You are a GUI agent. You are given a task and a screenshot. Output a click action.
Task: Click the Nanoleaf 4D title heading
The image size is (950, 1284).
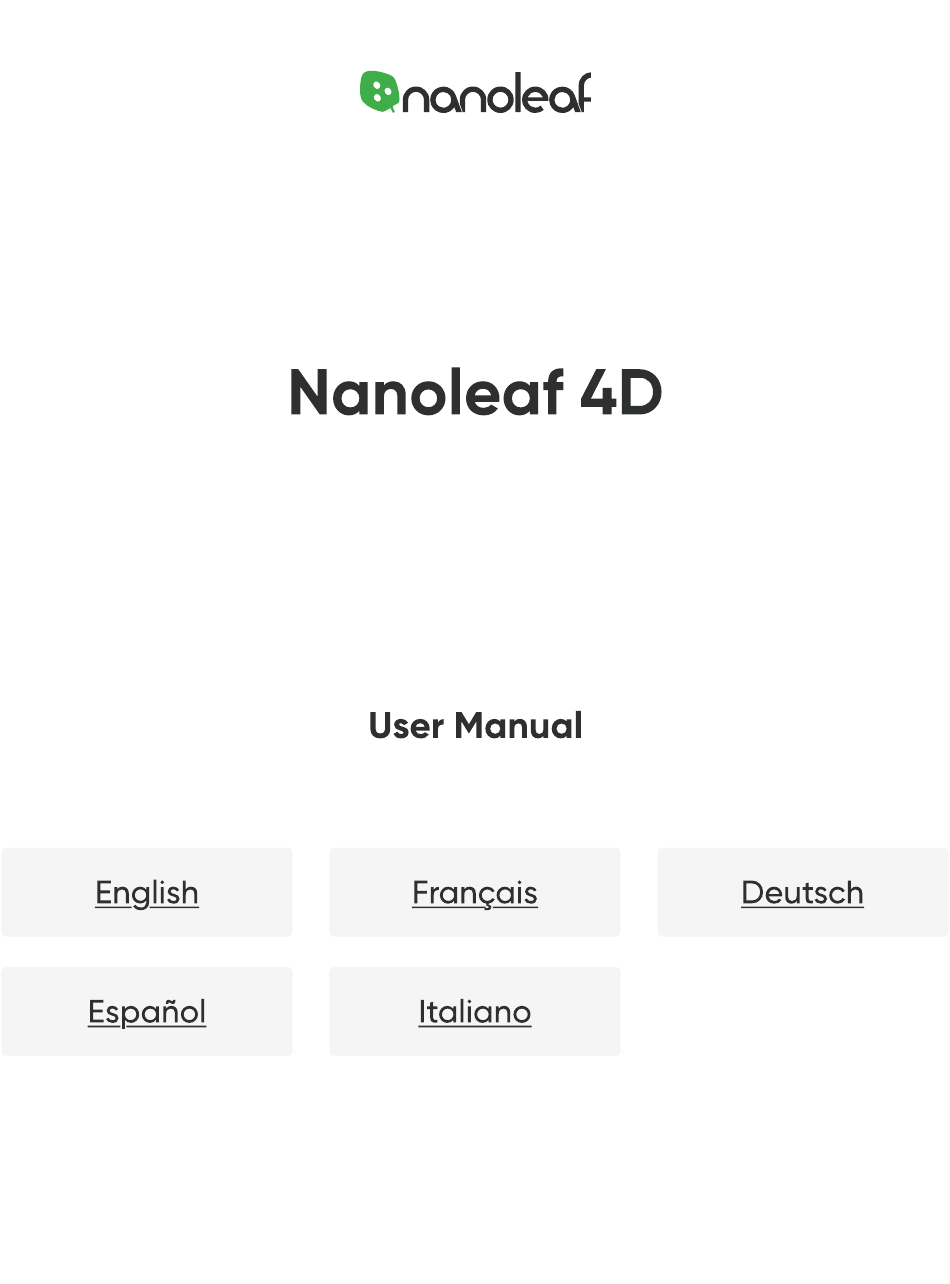pyautogui.click(x=475, y=392)
